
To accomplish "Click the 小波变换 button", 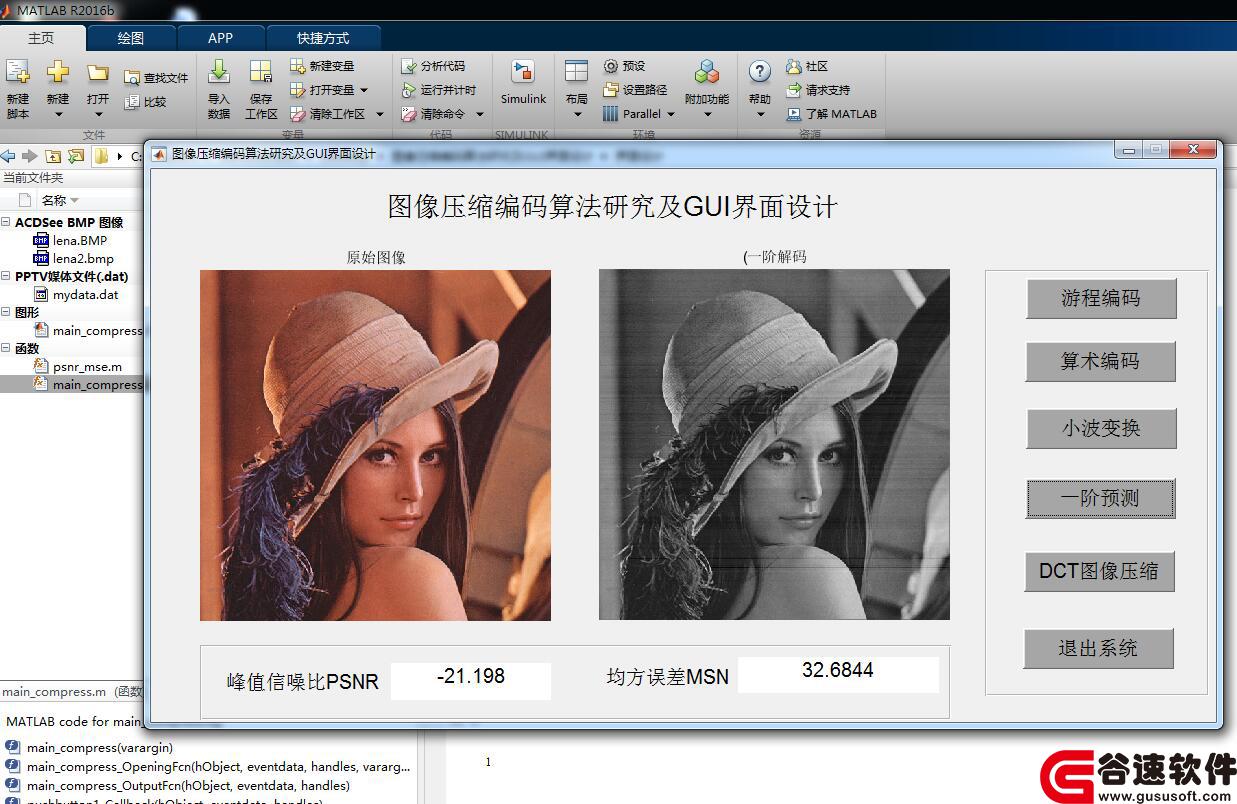I will pos(1101,428).
